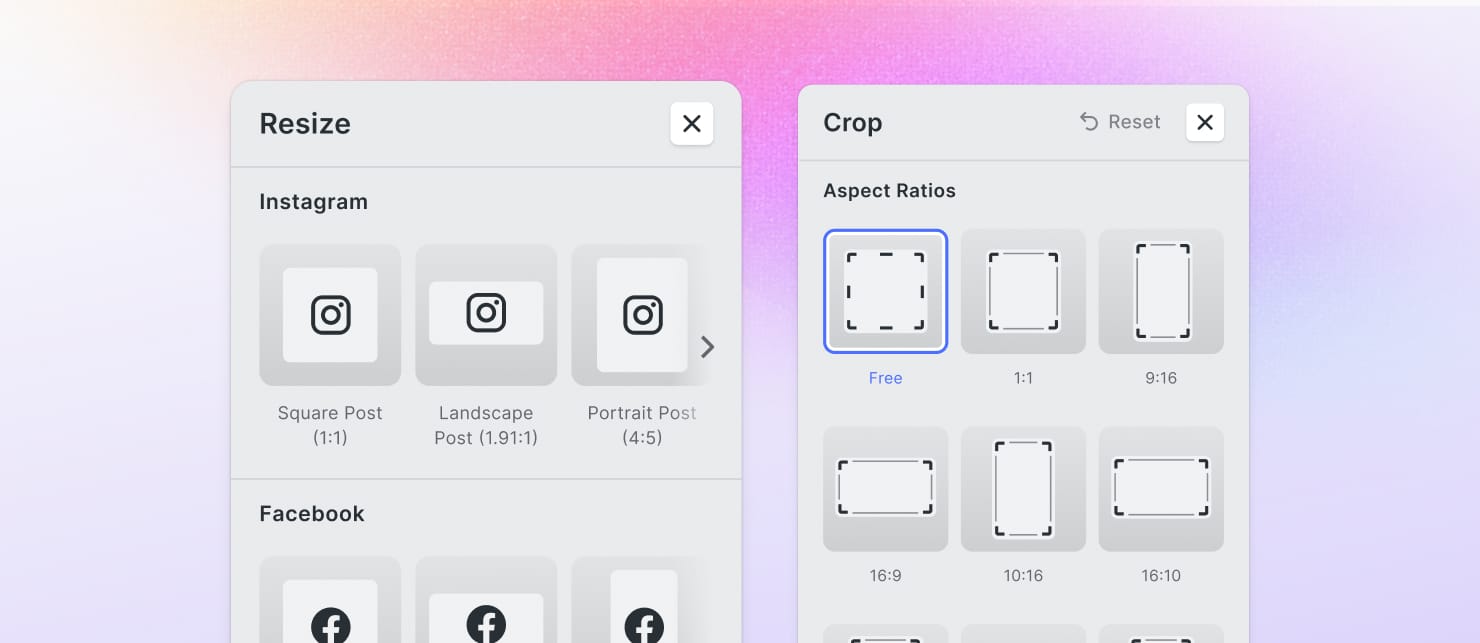Click the Facebook section heading
The image size is (1480, 643).
(x=312, y=514)
